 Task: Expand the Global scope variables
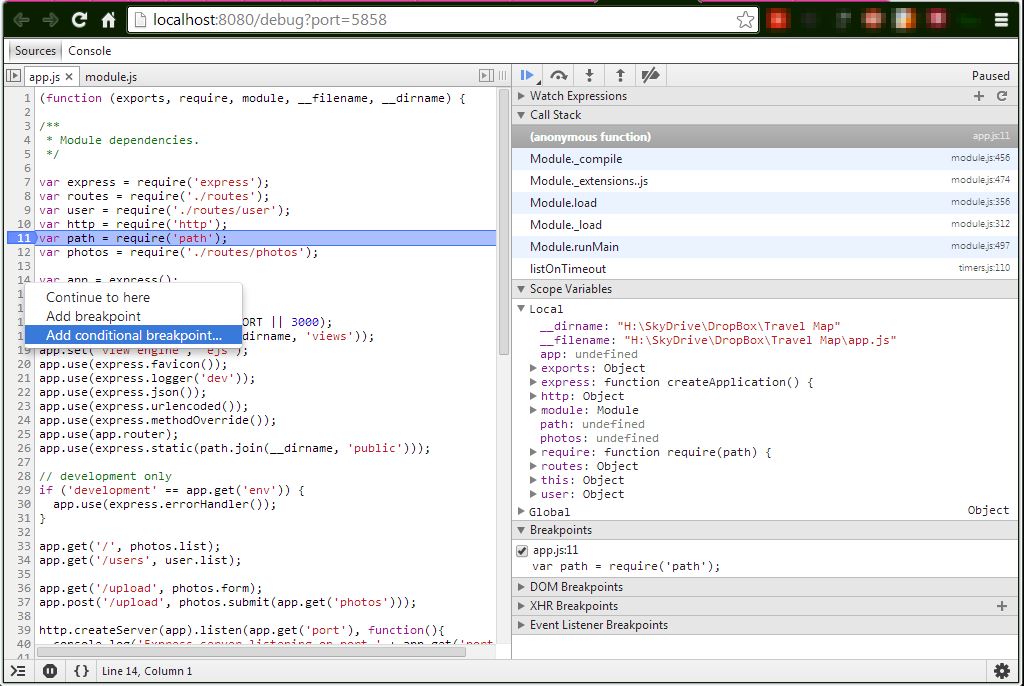[549, 511]
